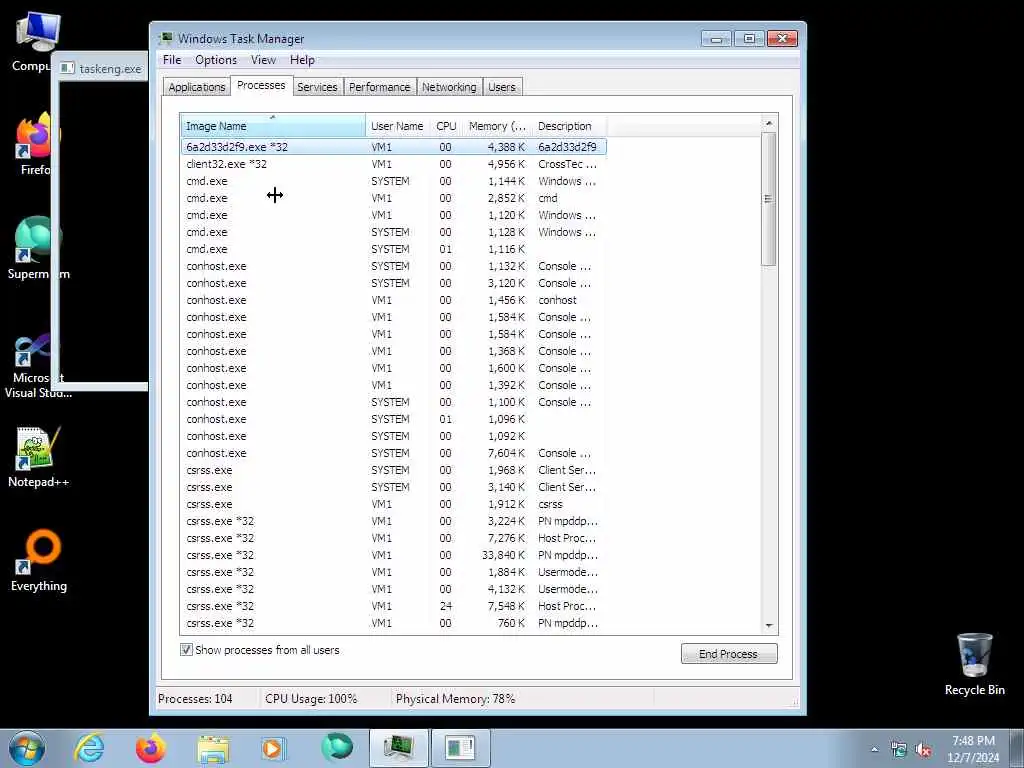Select the Everything desktop shortcut
The height and width of the screenshot is (768, 1024).
[39, 560]
